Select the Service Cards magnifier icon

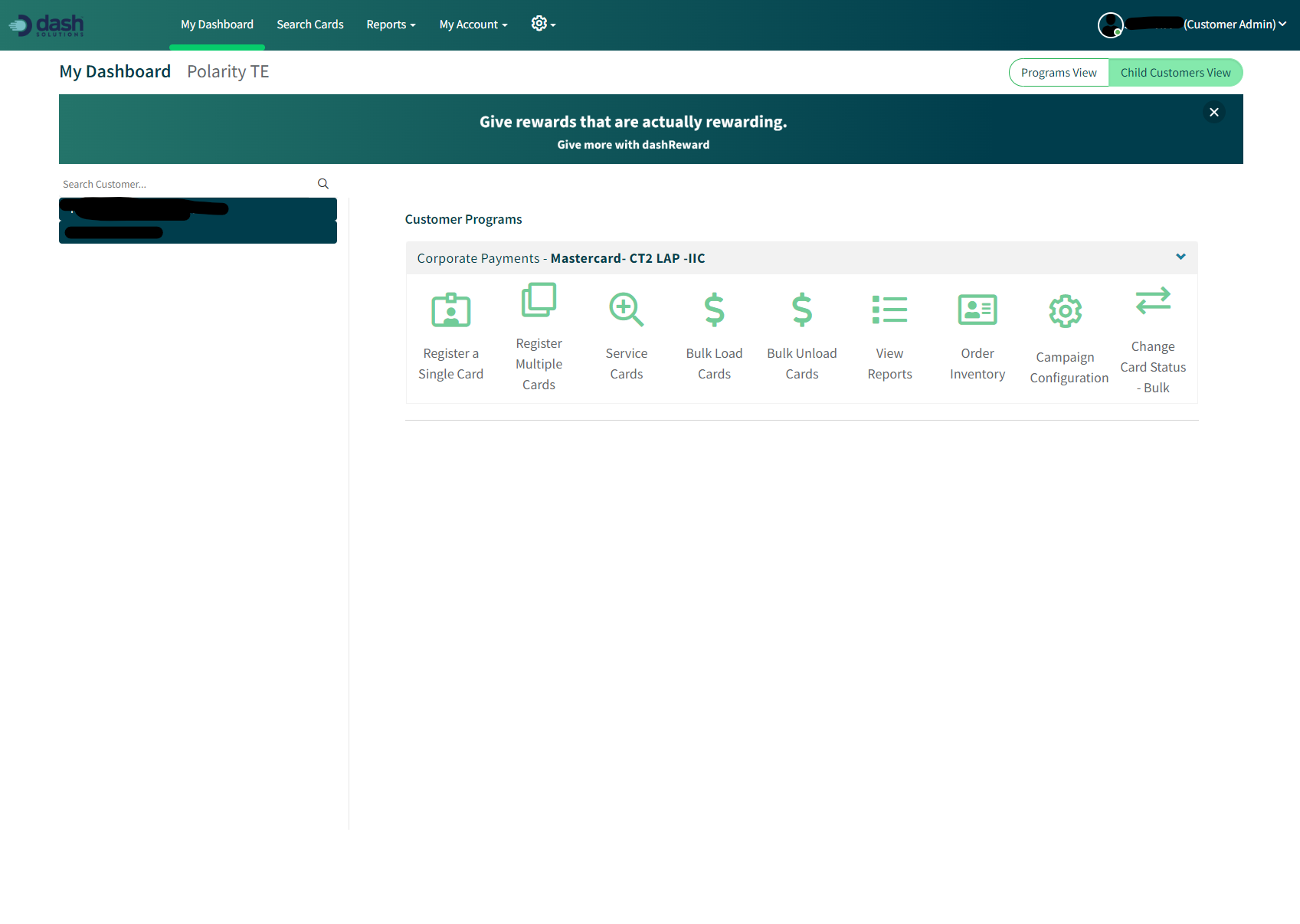[627, 310]
